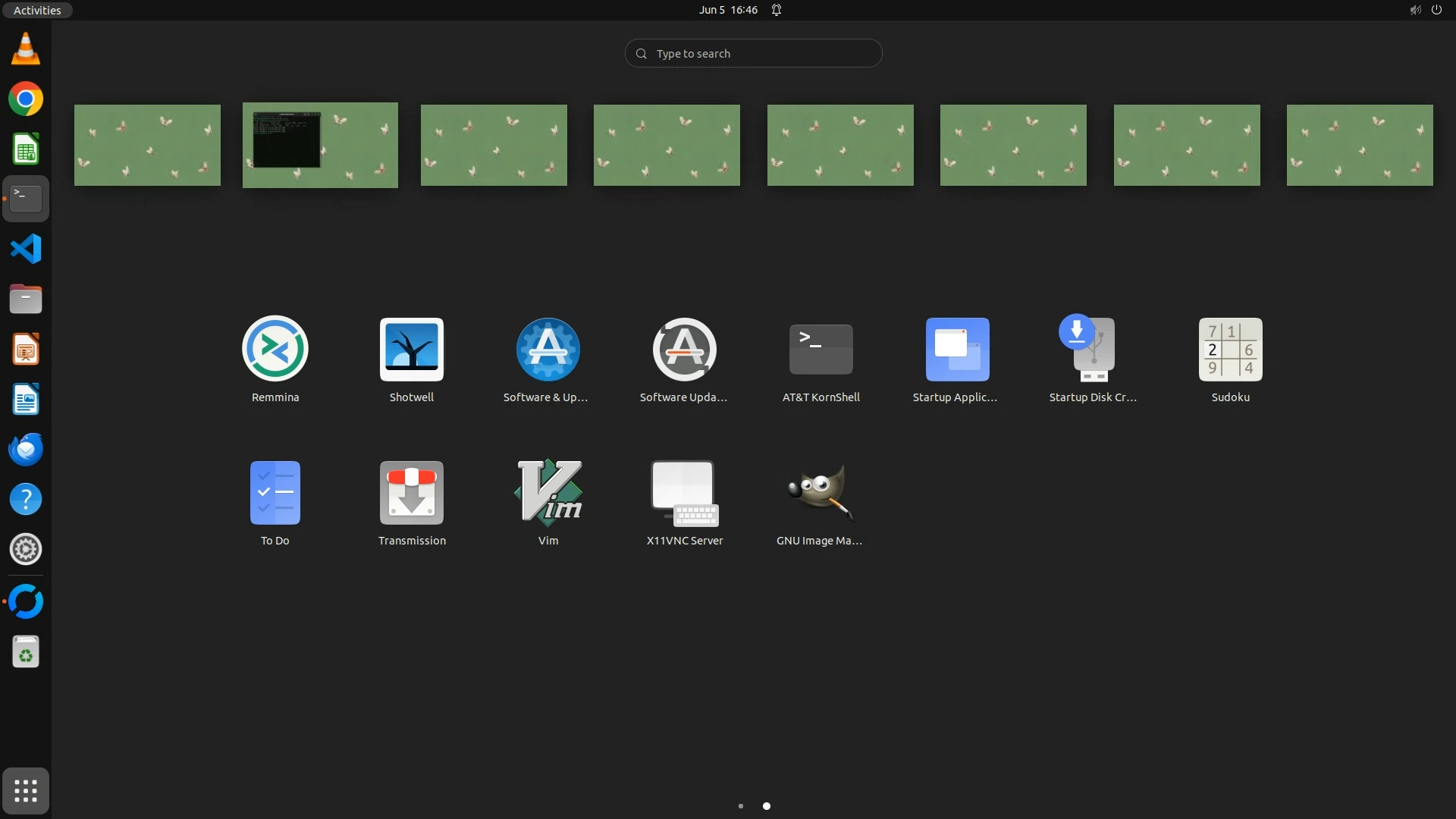Open Startup Disk Creator
Screen dimensions: 1456x819
(x=1093, y=350)
